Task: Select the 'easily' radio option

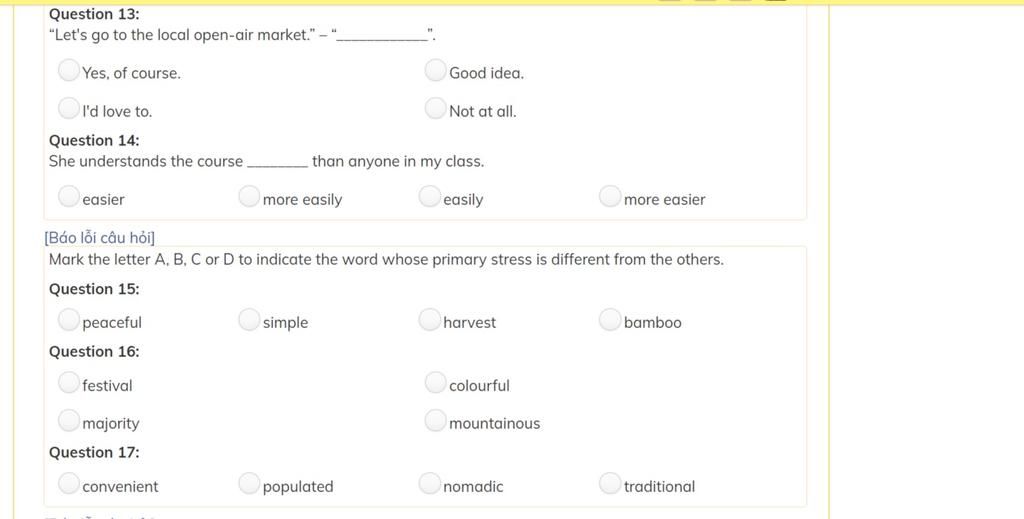Action: coord(430,196)
